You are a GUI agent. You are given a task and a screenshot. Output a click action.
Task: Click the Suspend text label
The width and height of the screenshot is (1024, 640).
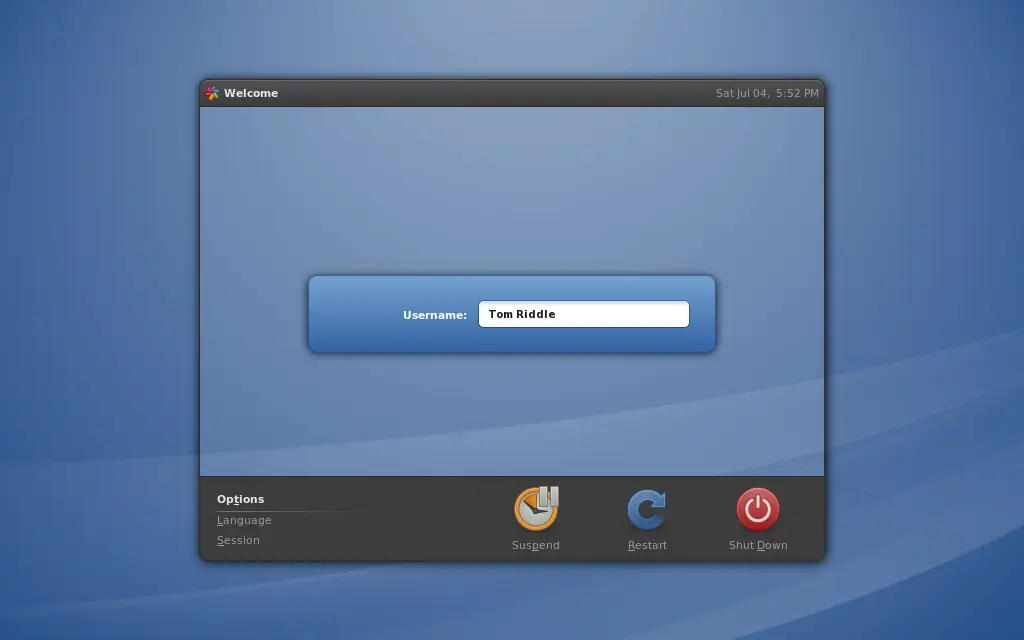[536, 545]
